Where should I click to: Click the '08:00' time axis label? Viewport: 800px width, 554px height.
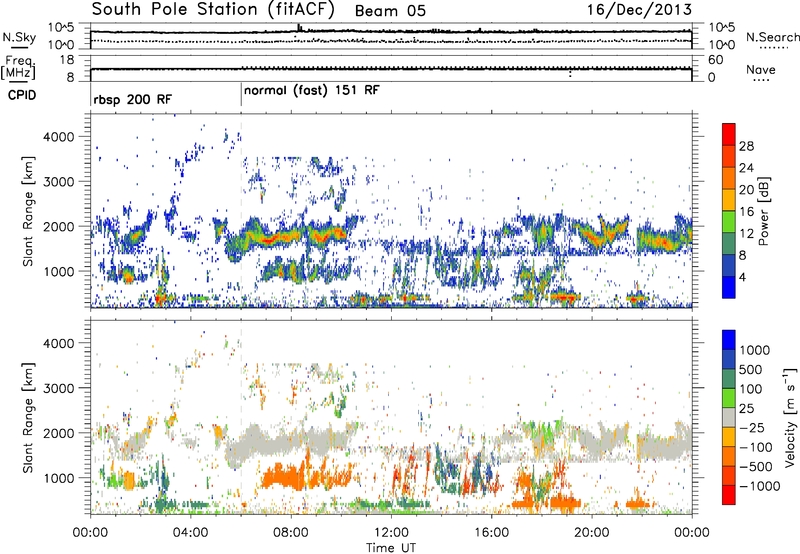(x=291, y=533)
